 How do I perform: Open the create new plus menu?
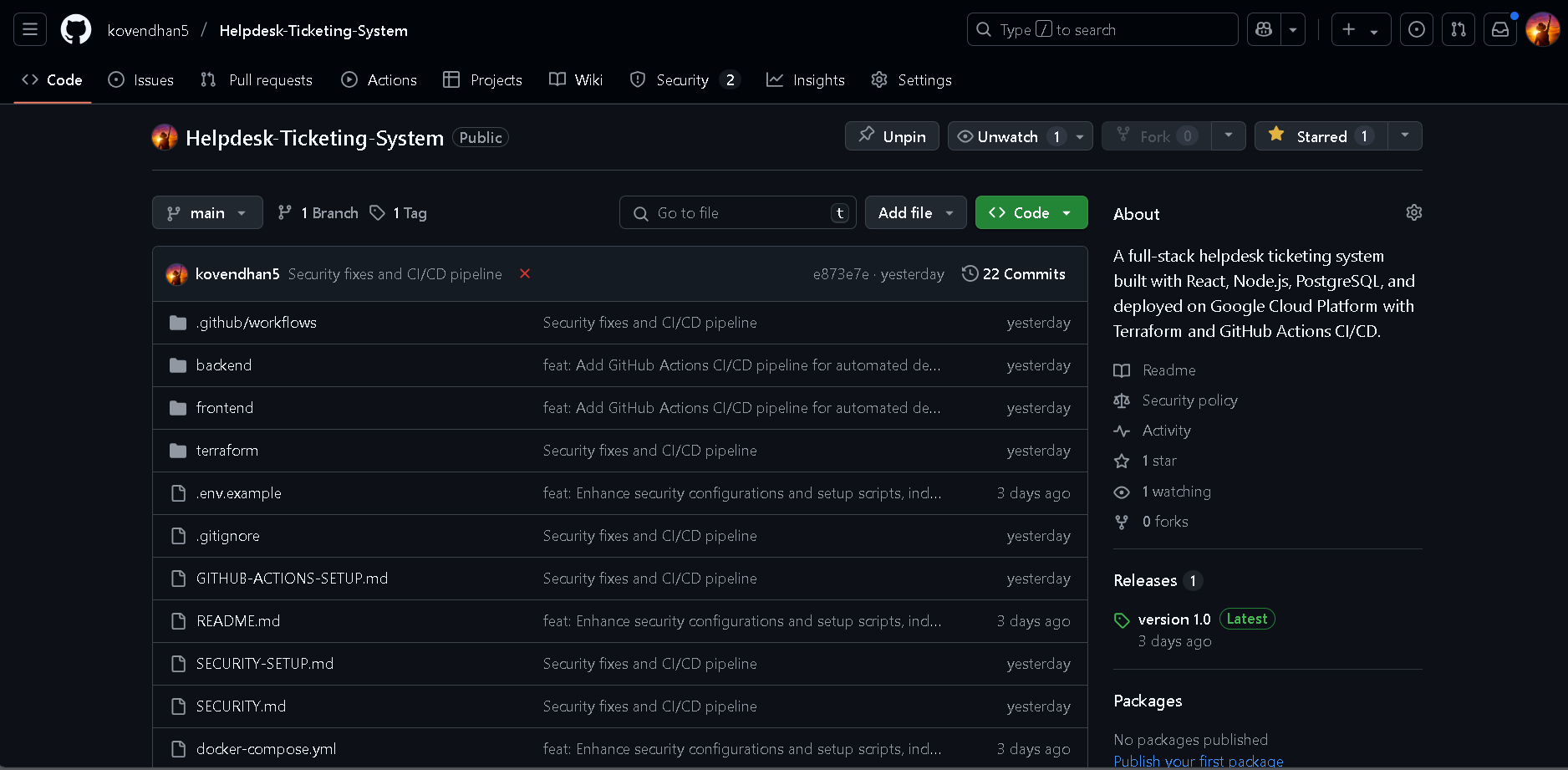click(1361, 30)
